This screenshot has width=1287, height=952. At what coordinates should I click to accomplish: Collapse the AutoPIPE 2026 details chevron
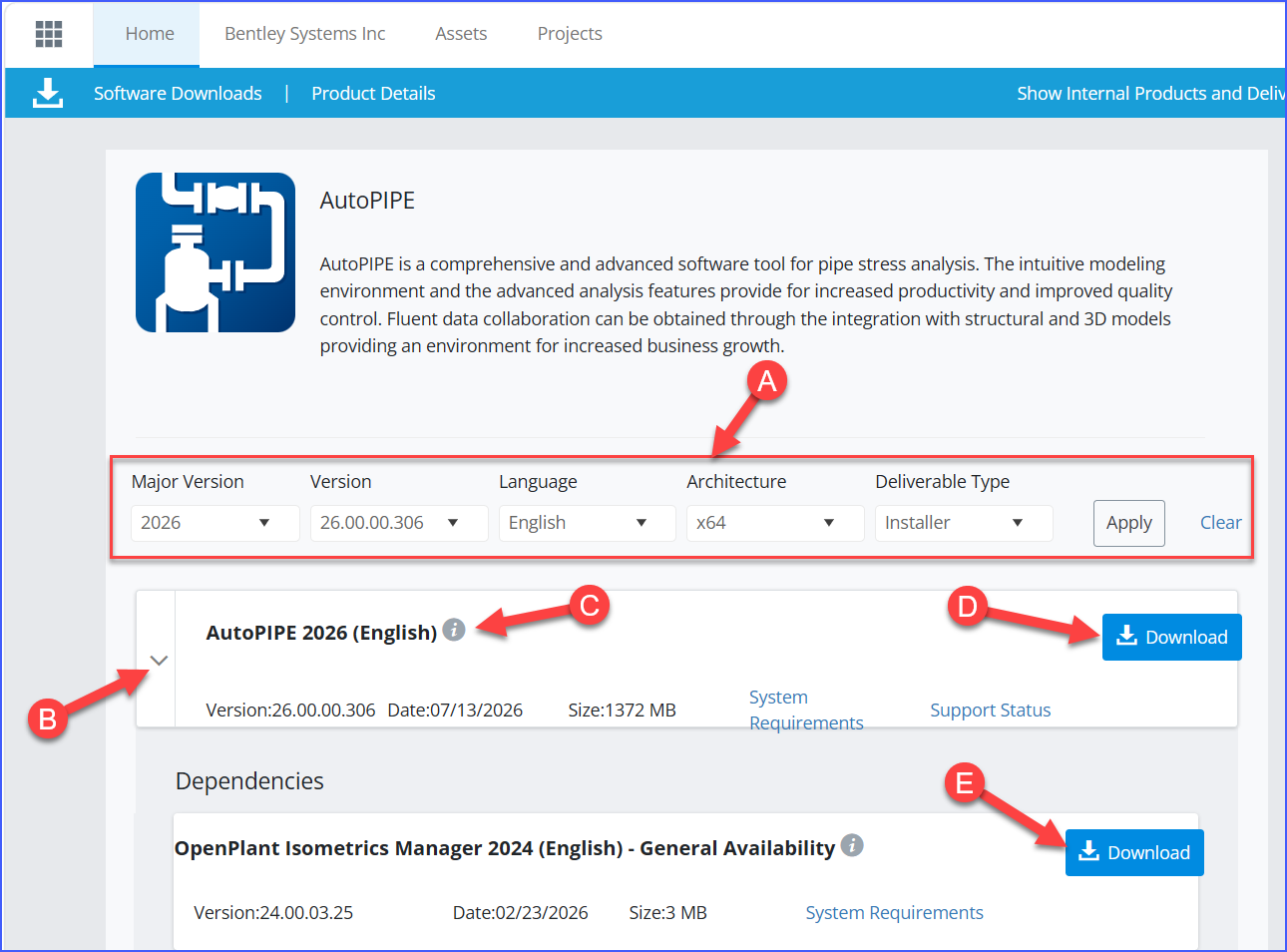(159, 660)
